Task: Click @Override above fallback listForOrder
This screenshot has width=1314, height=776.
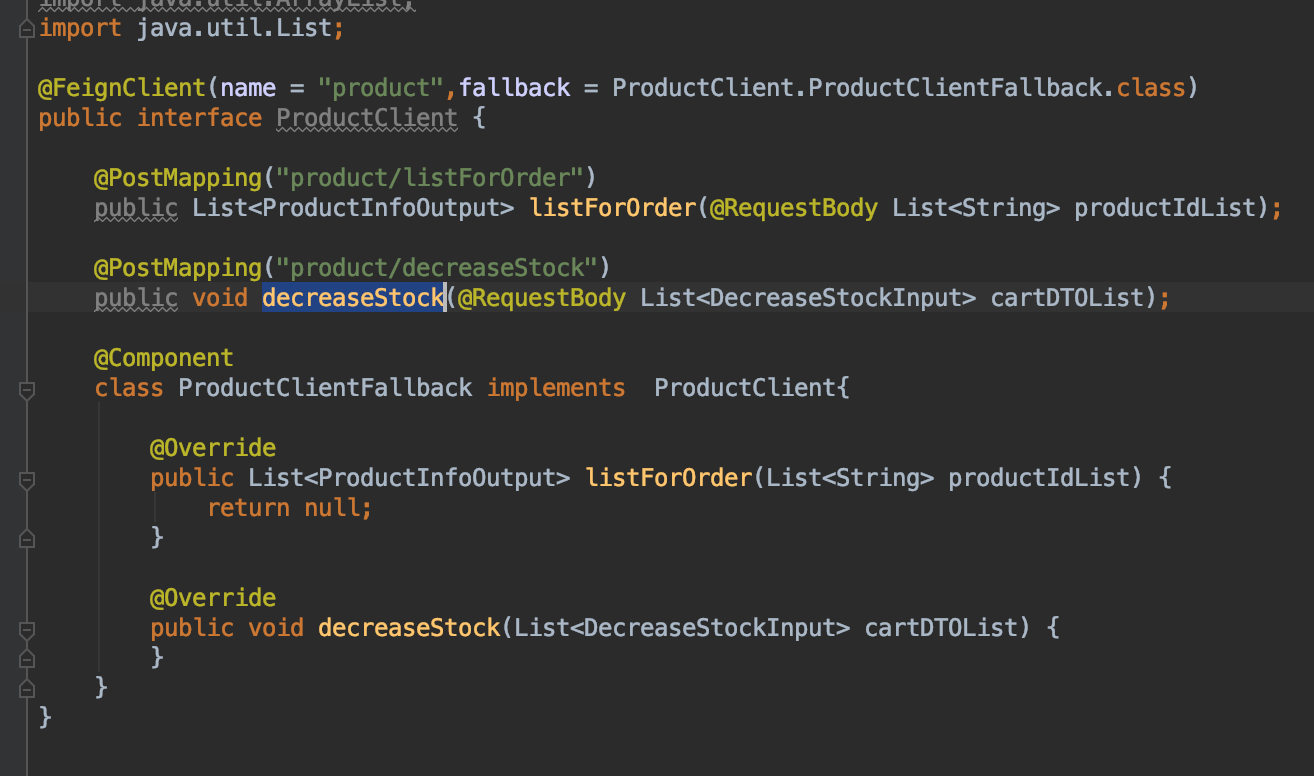Action: pos(213,448)
